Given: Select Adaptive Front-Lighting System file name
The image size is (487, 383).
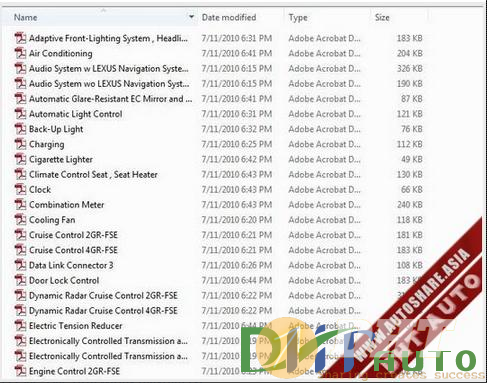Looking at the screenshot, I should pos(108,39).
